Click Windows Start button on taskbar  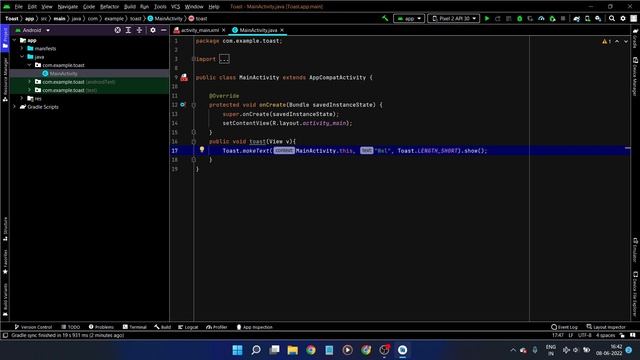(237, 350)
